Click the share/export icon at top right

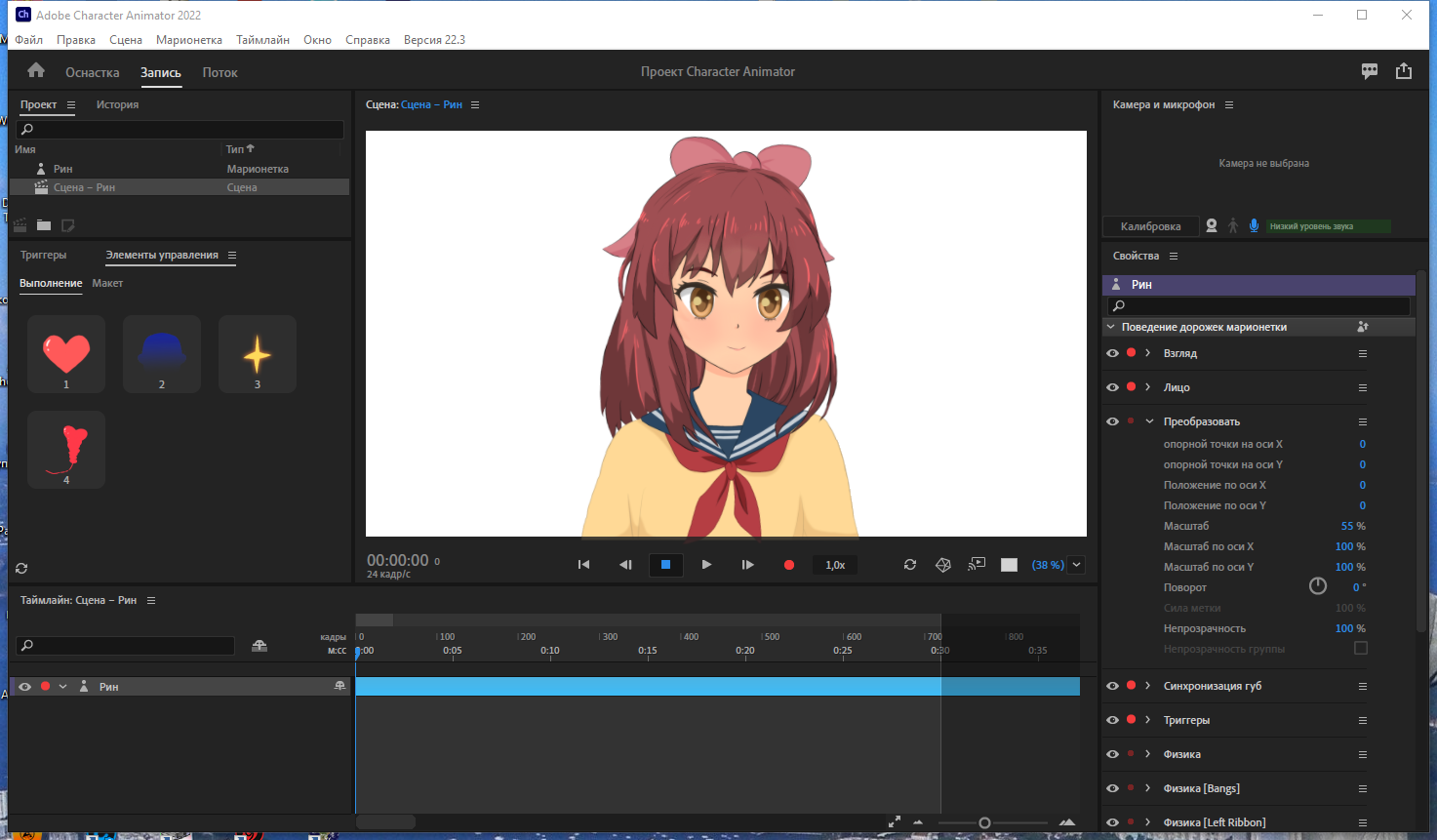tap(1404, 71)
